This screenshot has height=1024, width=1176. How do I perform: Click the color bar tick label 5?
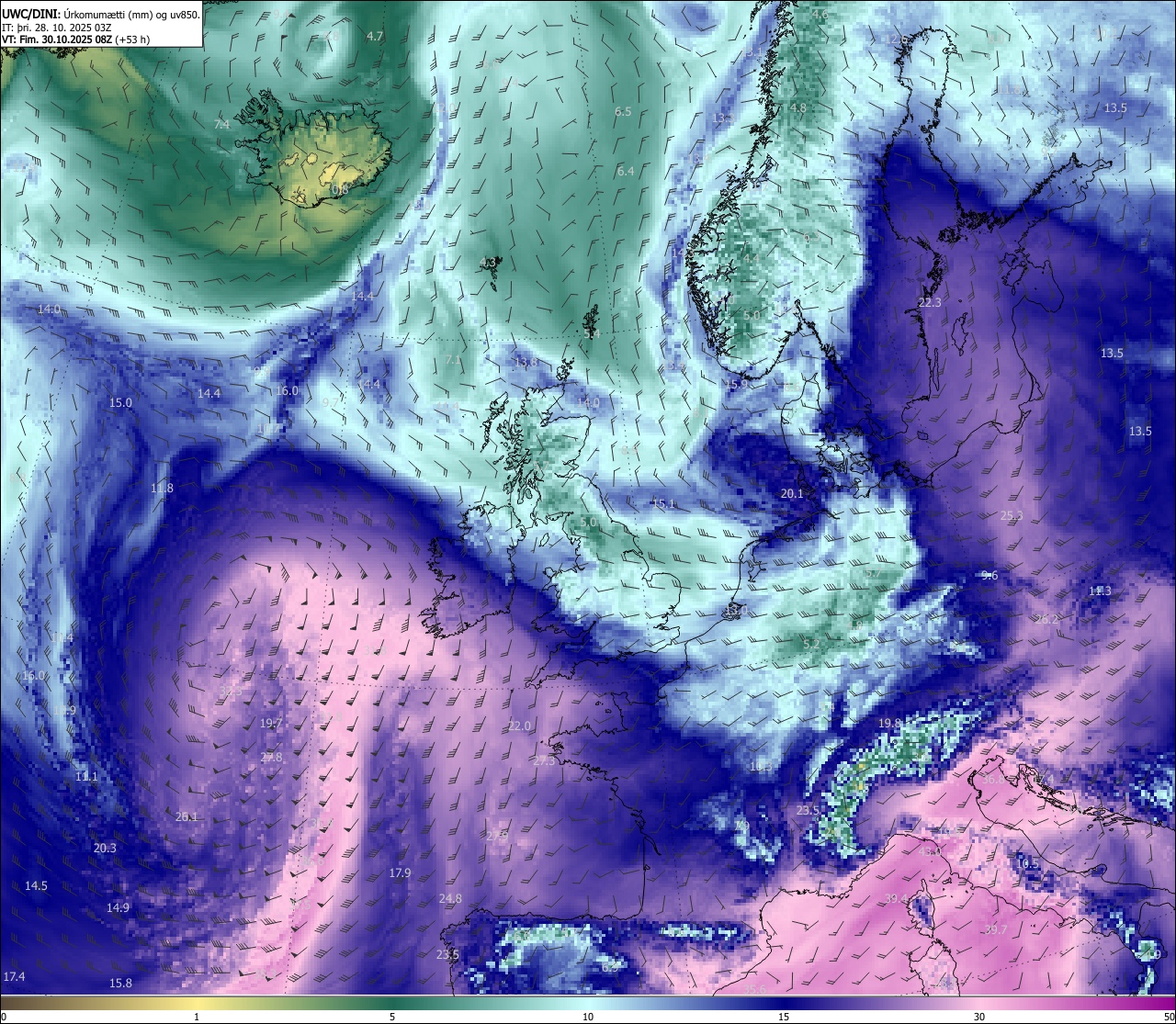click(392, 1017)
